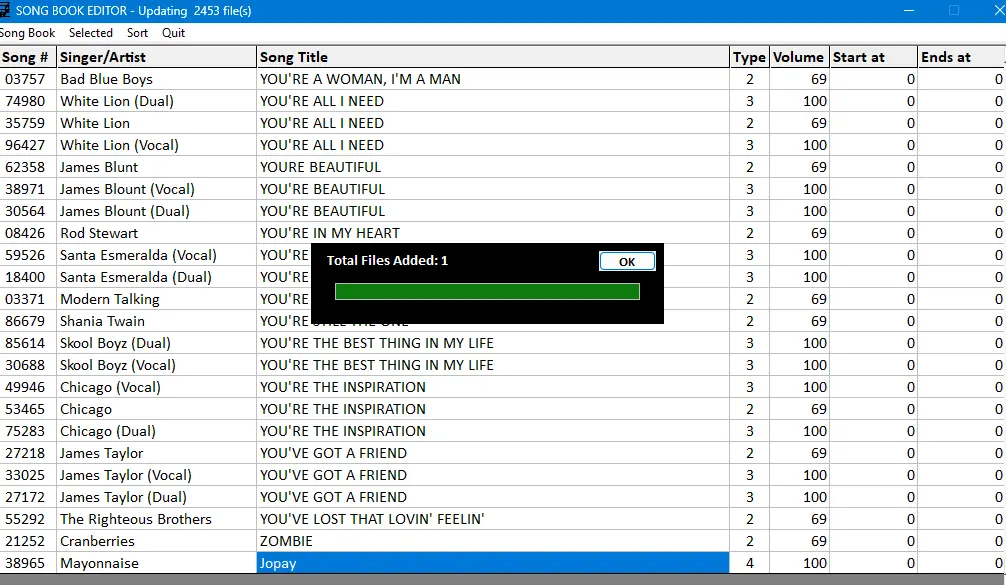Click Chicago (Vocal) artist cell
Screen dimensions: 1006x585
[157, 387]
